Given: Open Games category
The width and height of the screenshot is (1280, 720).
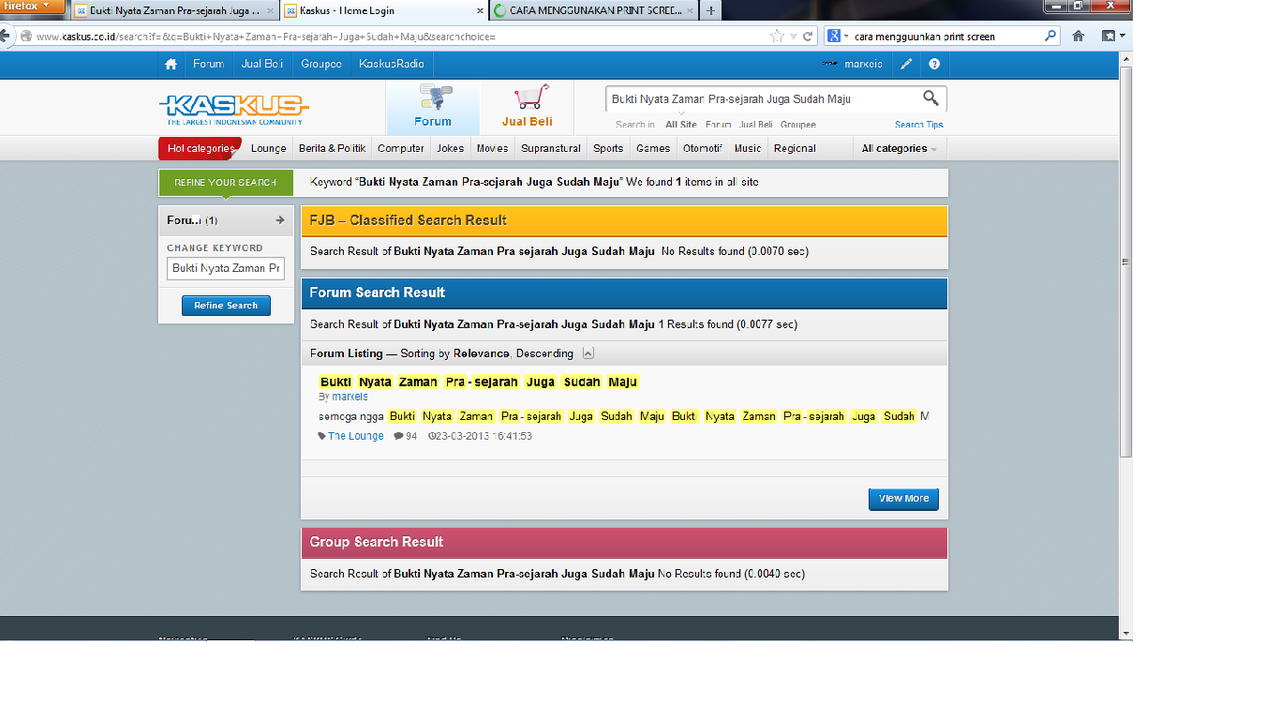Looking at the screenshot, I should (653, 148).
